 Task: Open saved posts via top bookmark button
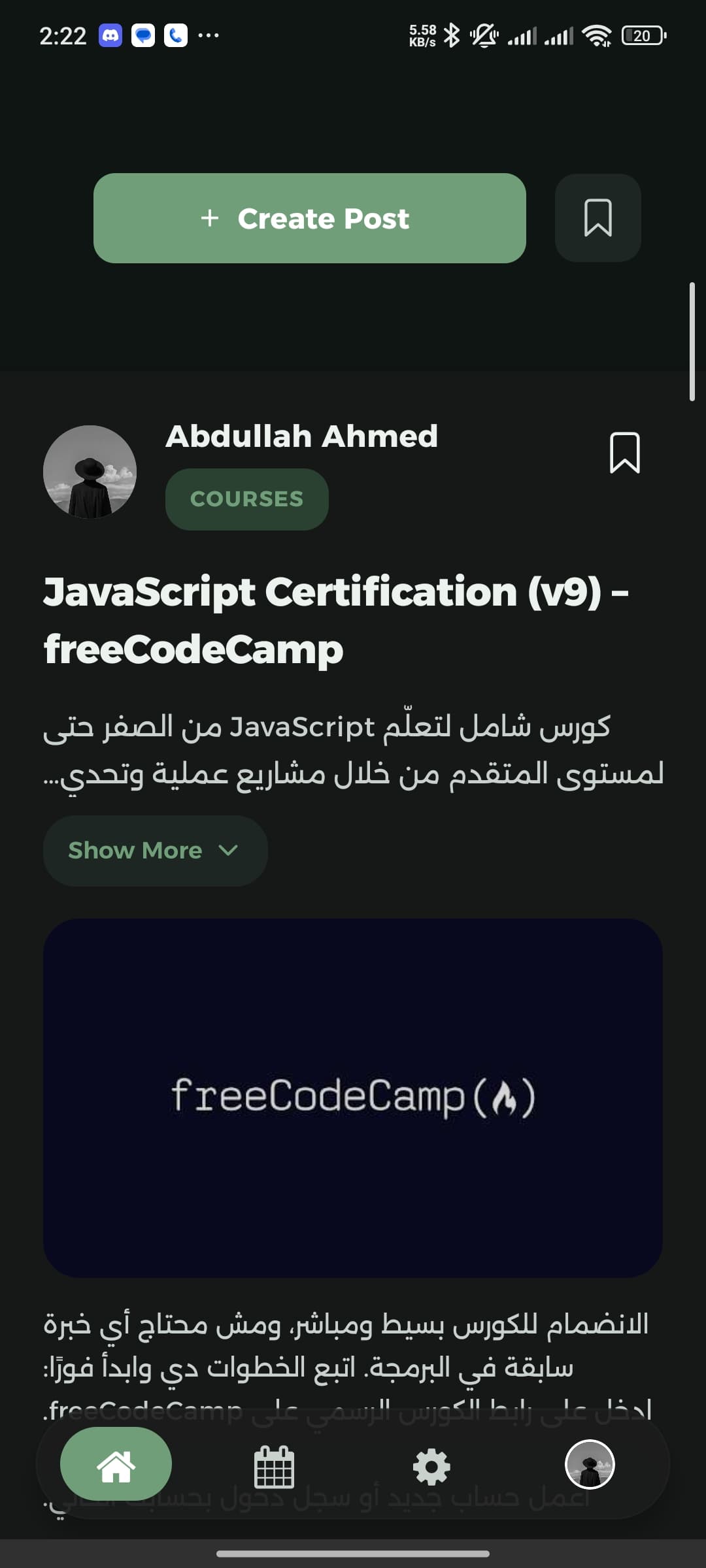(597, 218)
